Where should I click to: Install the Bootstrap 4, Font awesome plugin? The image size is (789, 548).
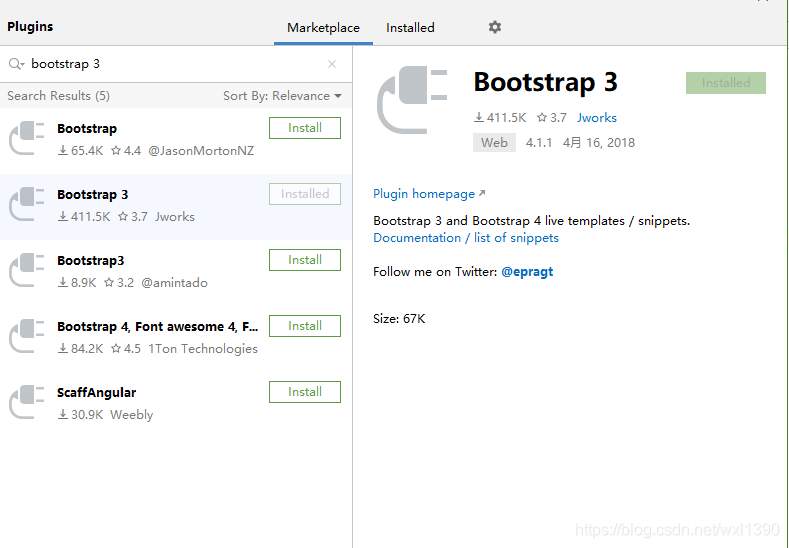305,326
